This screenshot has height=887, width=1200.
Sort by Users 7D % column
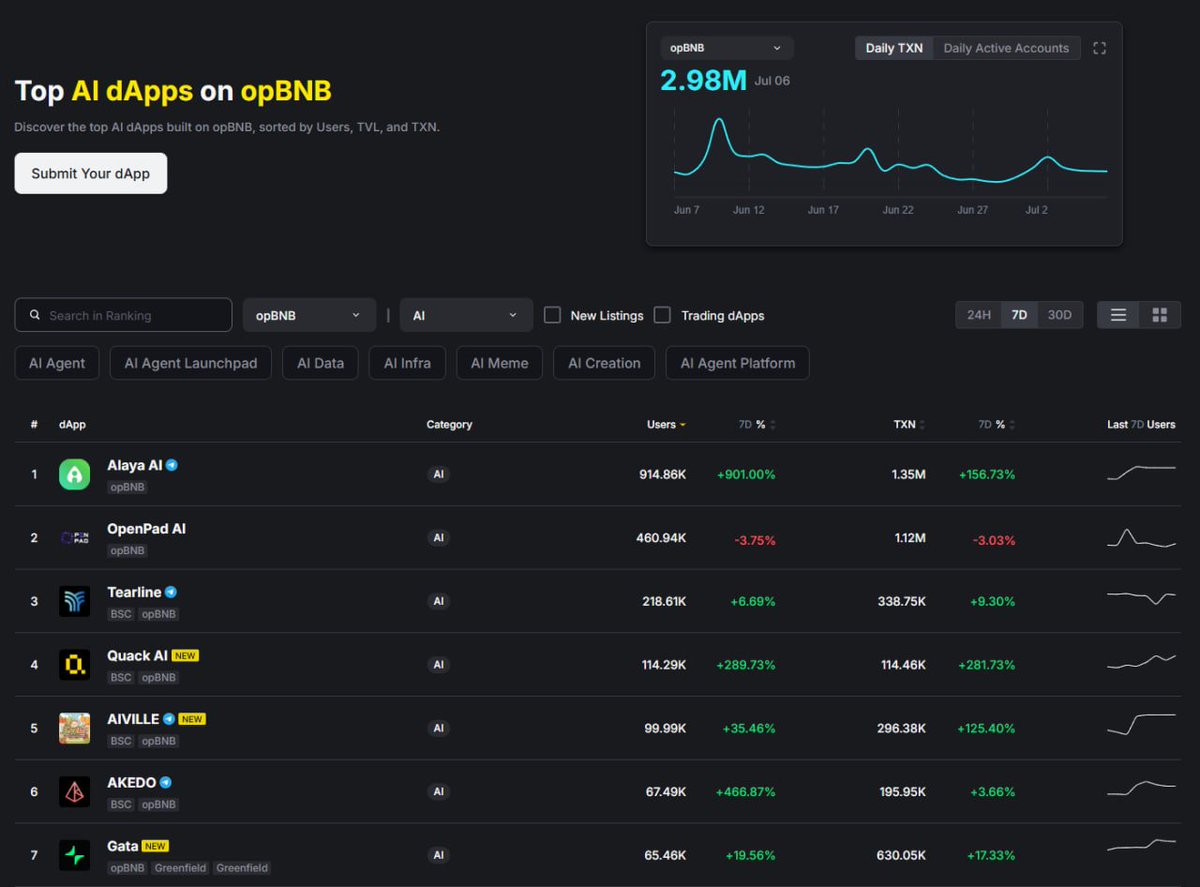pyautogui.click(x=757, y=425)
